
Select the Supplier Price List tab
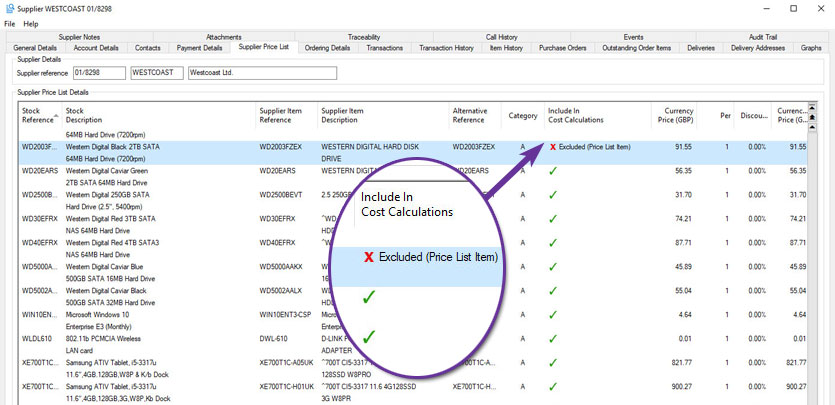[x=264, y=47]
